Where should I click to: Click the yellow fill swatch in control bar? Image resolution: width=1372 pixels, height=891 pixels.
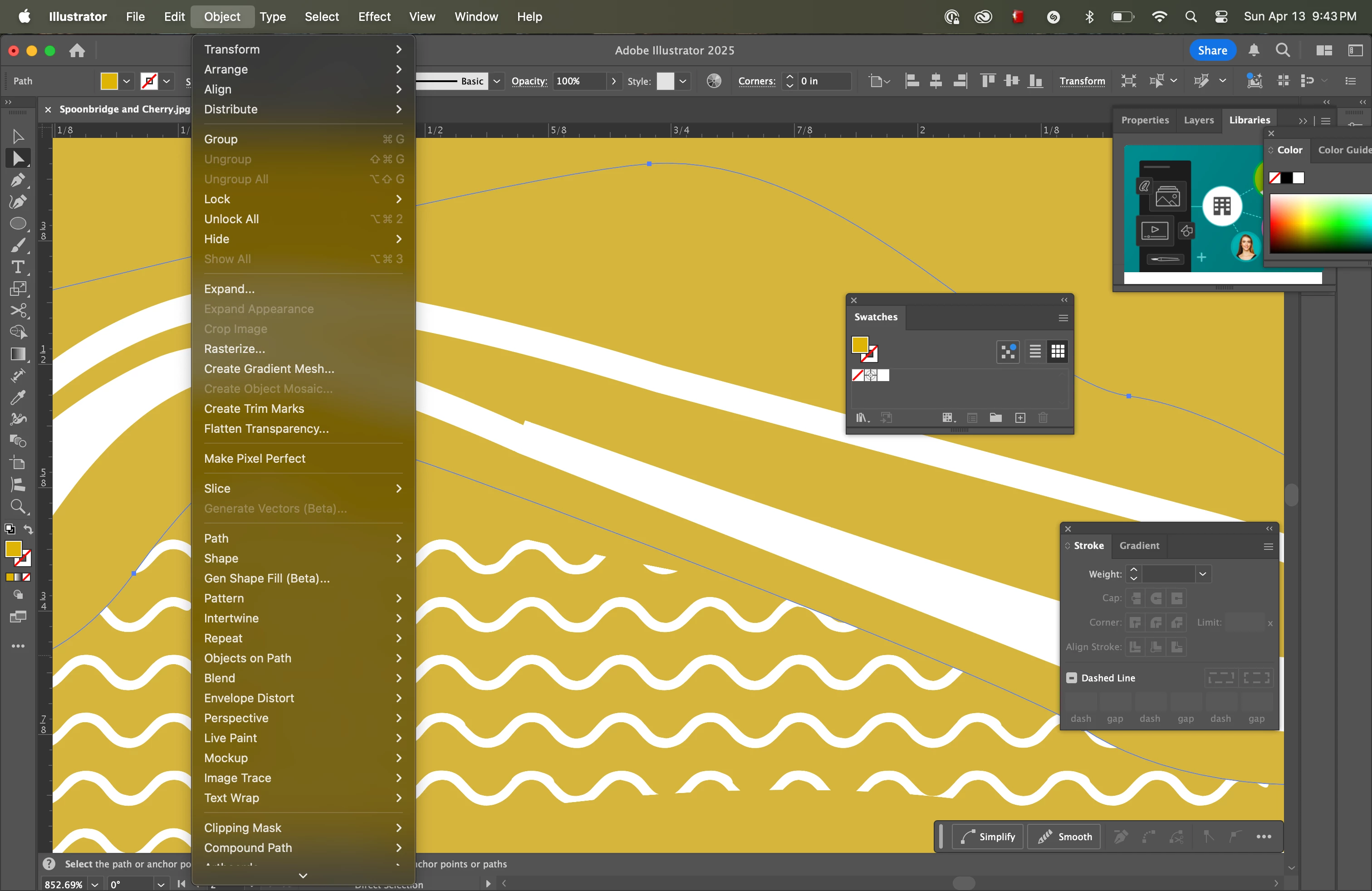[x=109, y=81]
